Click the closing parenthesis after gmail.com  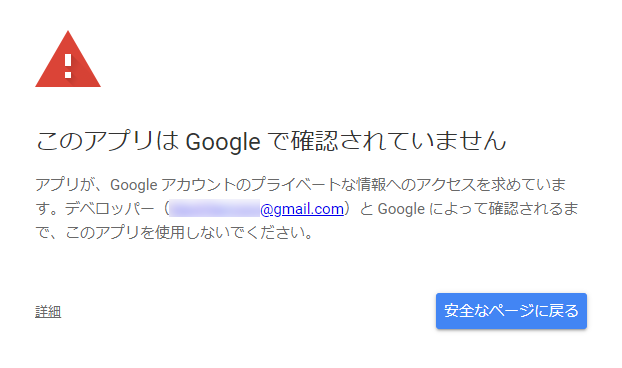coord(347,209)
